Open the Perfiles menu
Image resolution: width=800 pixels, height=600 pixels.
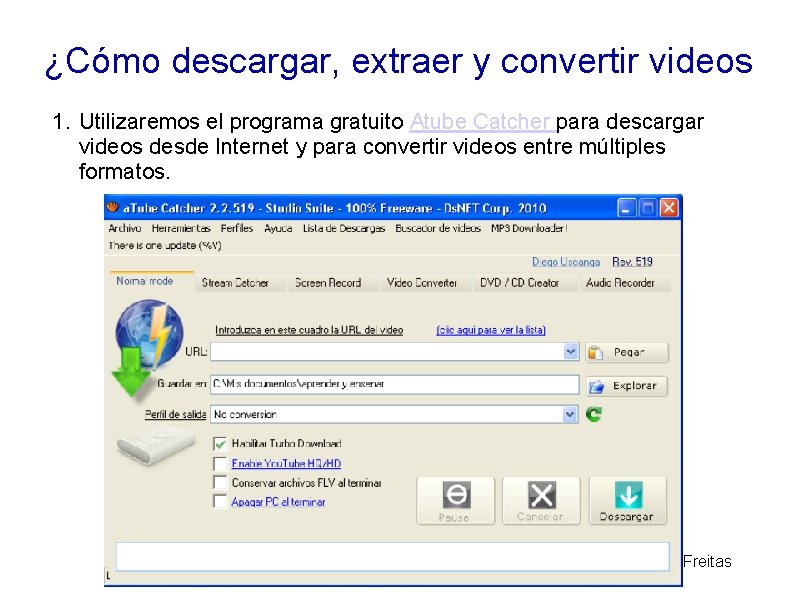coord(237,228)
